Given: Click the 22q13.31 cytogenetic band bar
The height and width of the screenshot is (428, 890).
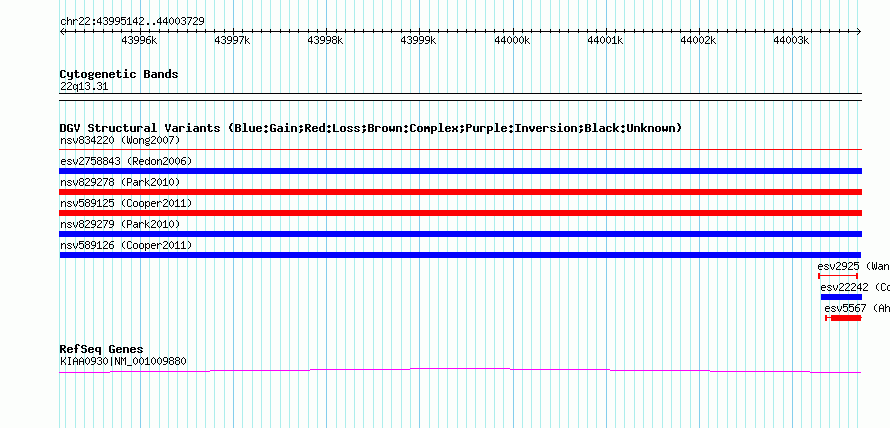Looking at the screenshot, I should pyautogui.click(x=461, y=97).
